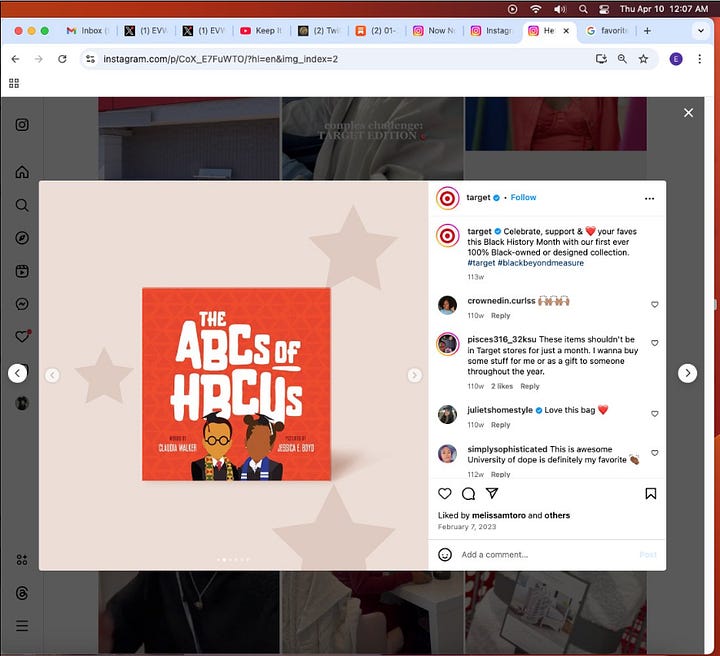Click the comment bubble icon
This screenshot has width=720, height=656.
pyautogui.click(x=468, y=493)
